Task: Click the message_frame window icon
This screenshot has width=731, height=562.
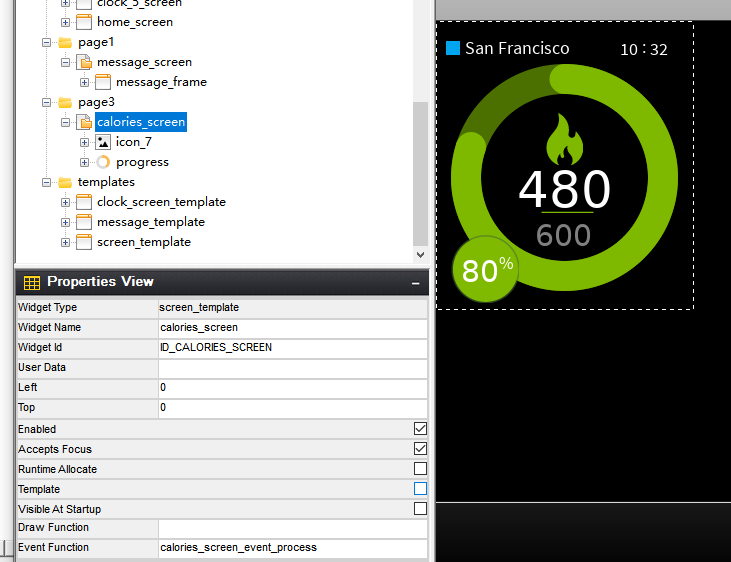Action: (x=103, y=82)
